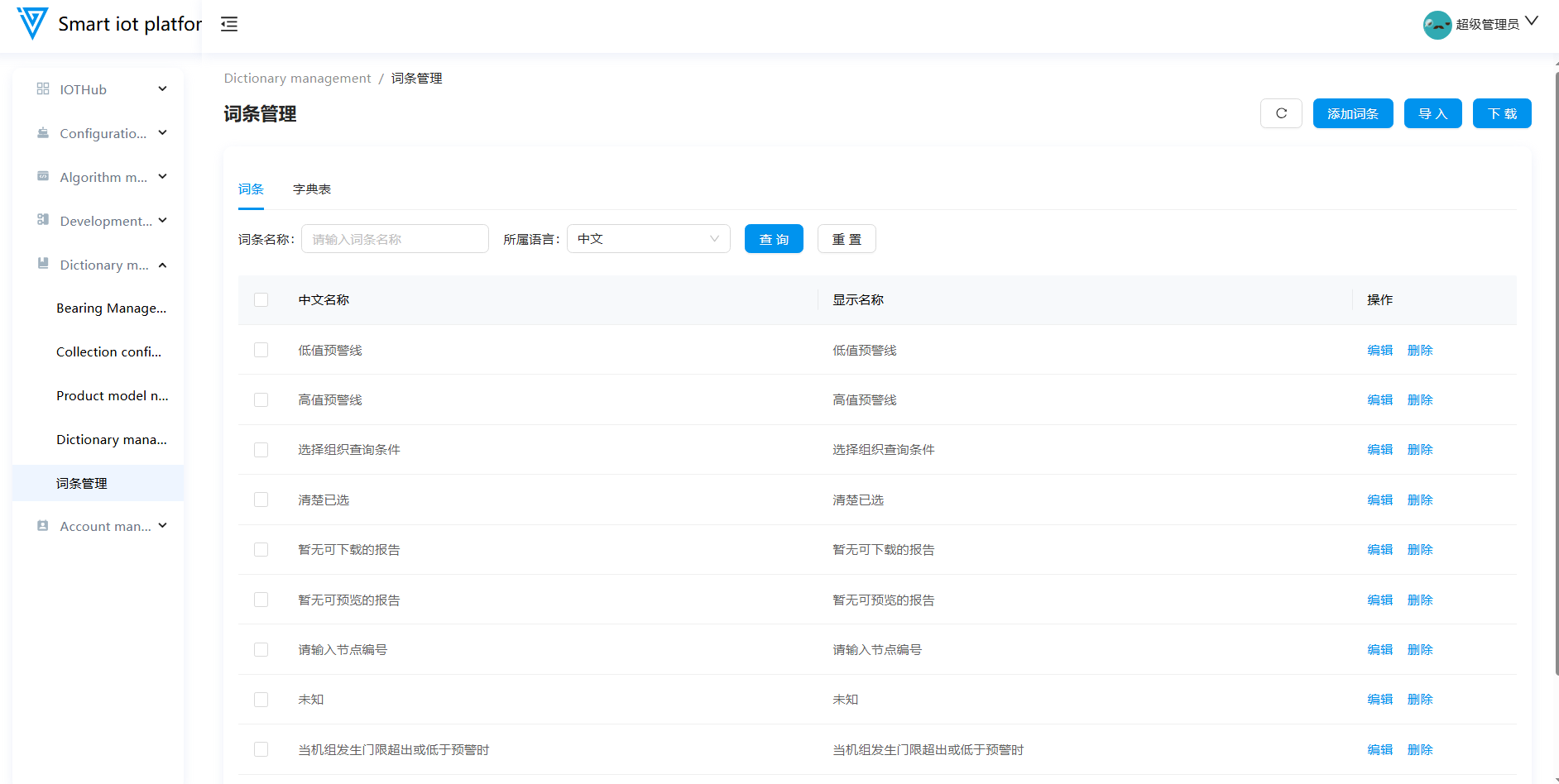Image resolution: width=1559 pixels, height=784 pixels.
Task: Delete the 暂无可预览的报告 entry
Action: click(x=1420, y=600)
